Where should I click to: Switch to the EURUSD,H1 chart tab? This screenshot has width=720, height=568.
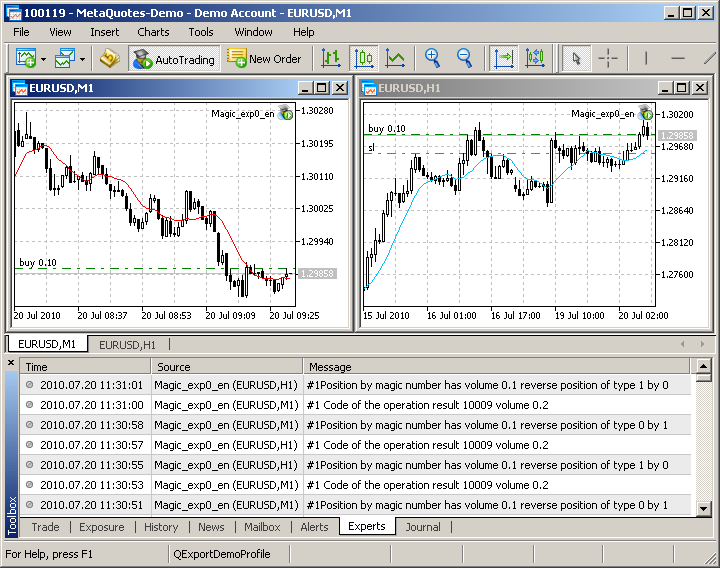(127, 344)
